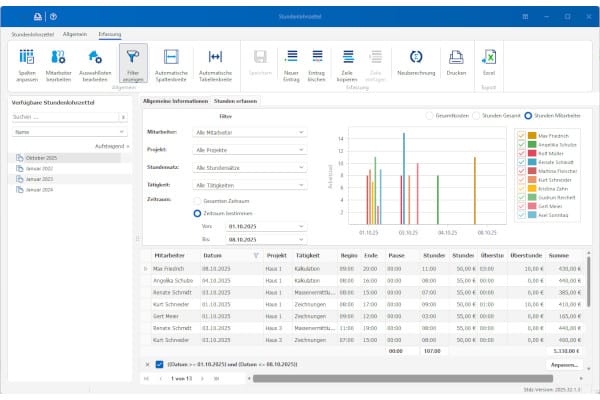Viewport: 600px width, 400px height.
Task: Open the Mitarbeiter filter dropdown
Action: point(301,131)
